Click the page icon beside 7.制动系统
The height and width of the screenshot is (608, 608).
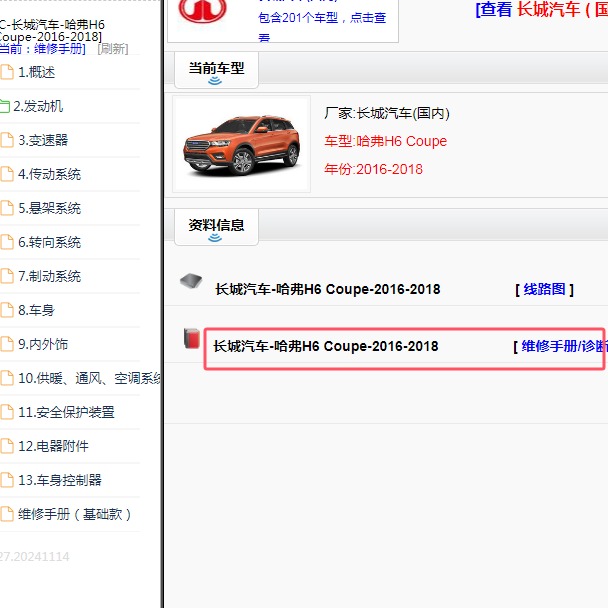(7, 276)
